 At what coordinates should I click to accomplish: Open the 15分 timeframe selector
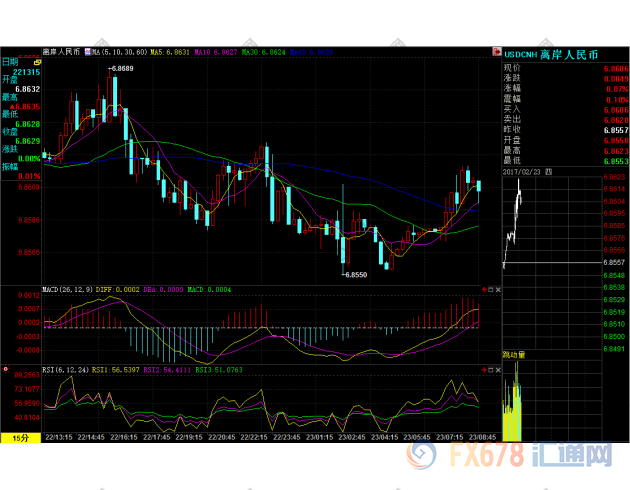coord(19,438)
